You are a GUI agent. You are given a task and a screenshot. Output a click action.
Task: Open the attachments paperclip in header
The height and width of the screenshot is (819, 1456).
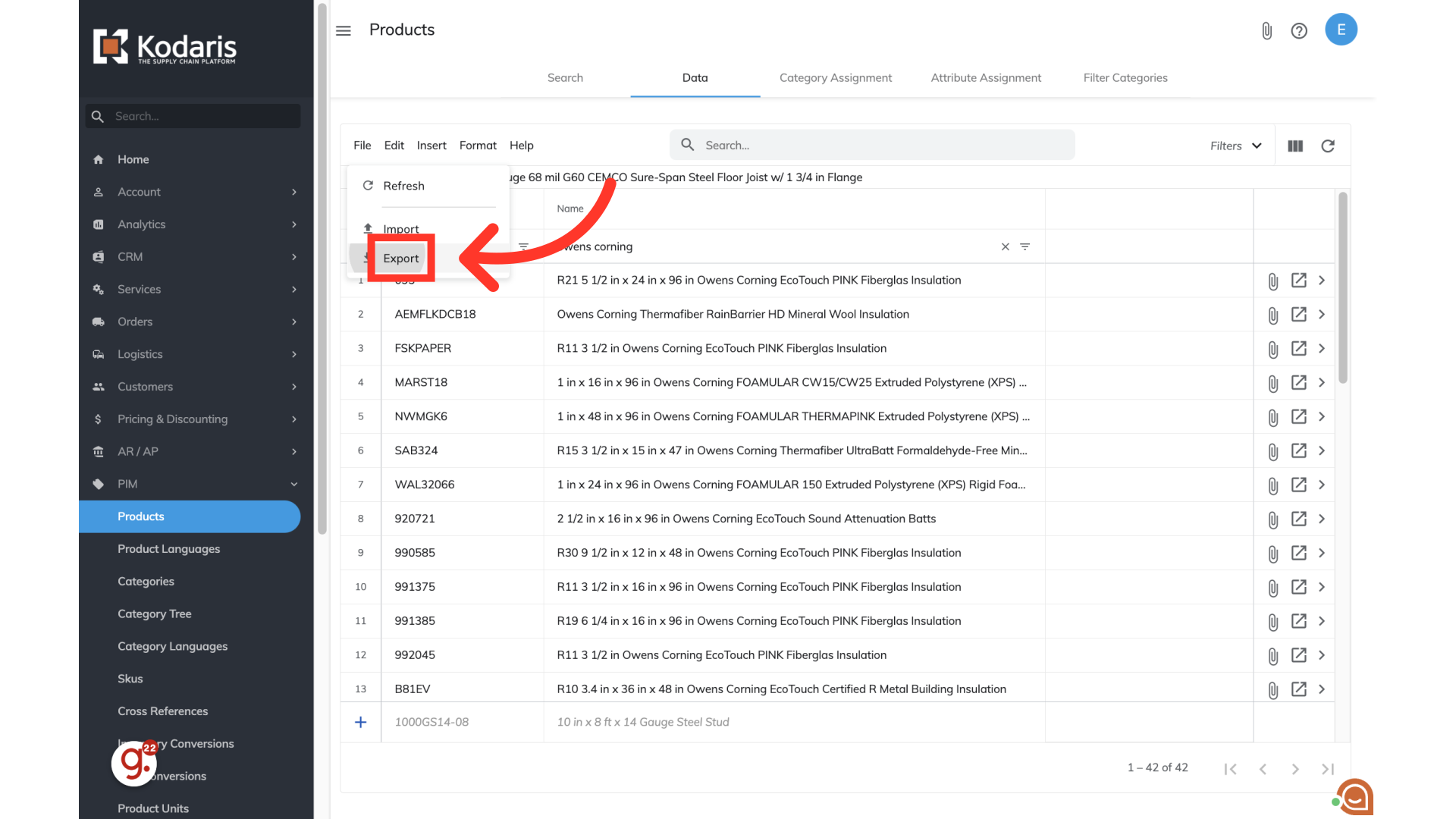click(1266, 30)
